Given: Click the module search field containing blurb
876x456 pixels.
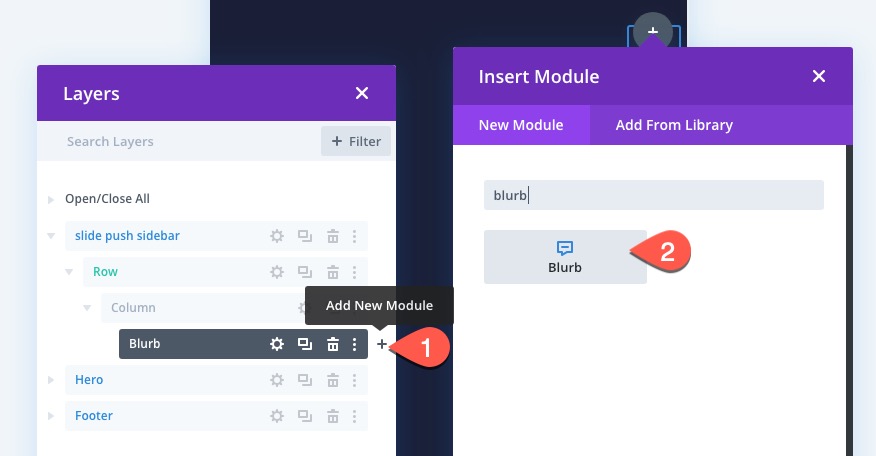Looking at the screenshot, I should (x=653, y=195).
